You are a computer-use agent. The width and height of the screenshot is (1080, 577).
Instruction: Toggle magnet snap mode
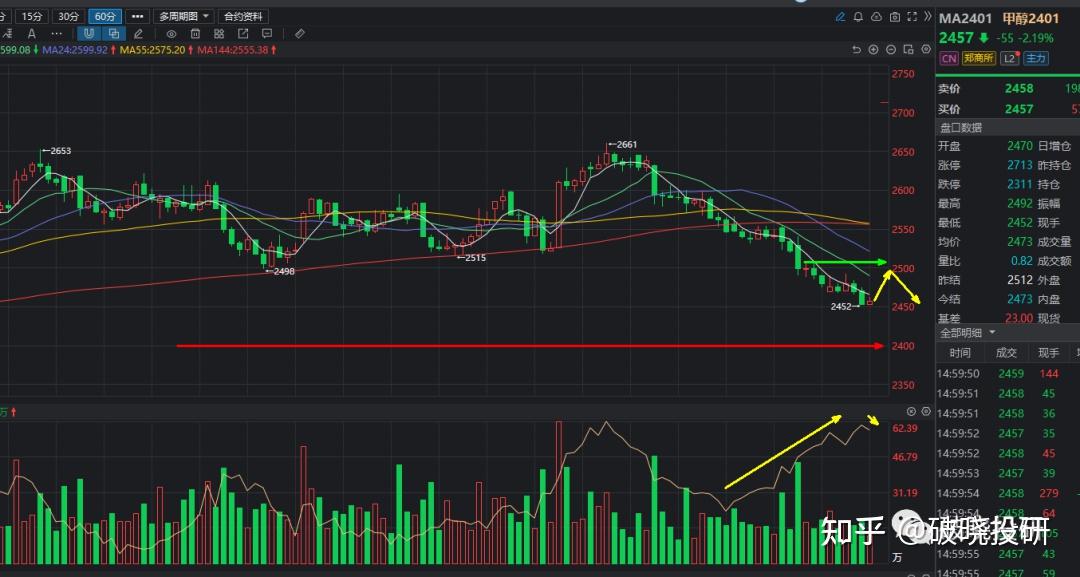click(89, 33)
